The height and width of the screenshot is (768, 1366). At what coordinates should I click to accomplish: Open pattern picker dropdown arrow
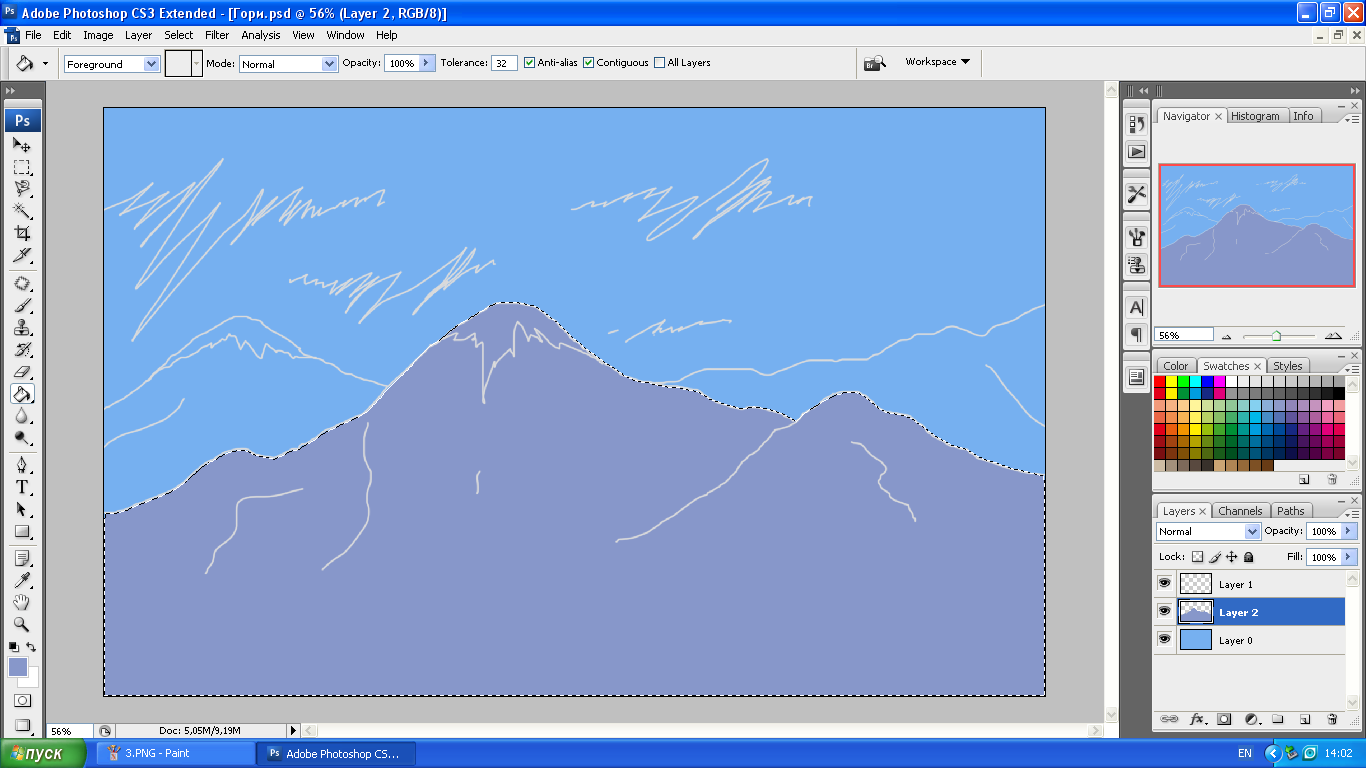197,64
